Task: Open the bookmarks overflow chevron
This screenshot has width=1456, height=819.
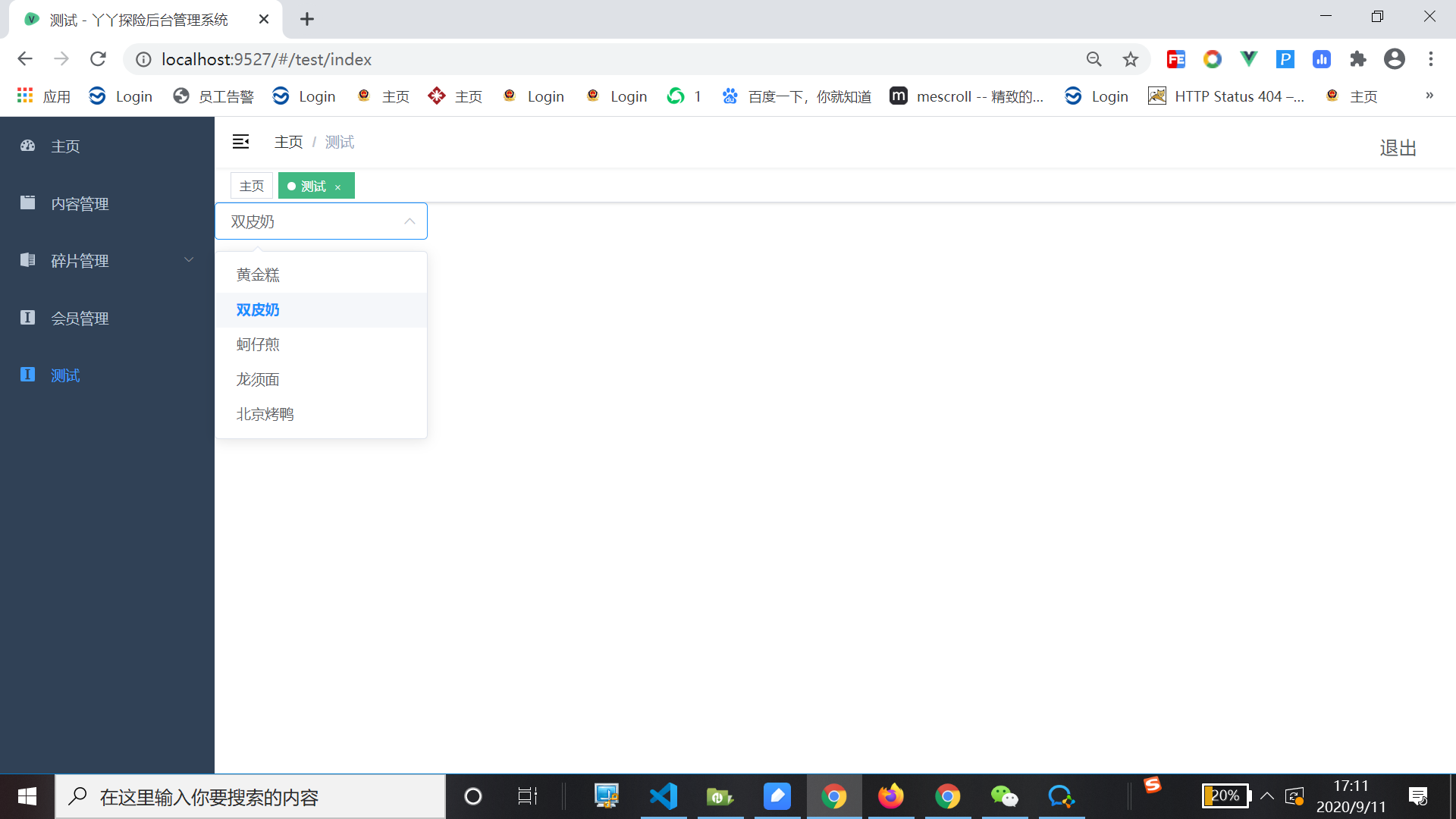Action: click(1429, 96)
